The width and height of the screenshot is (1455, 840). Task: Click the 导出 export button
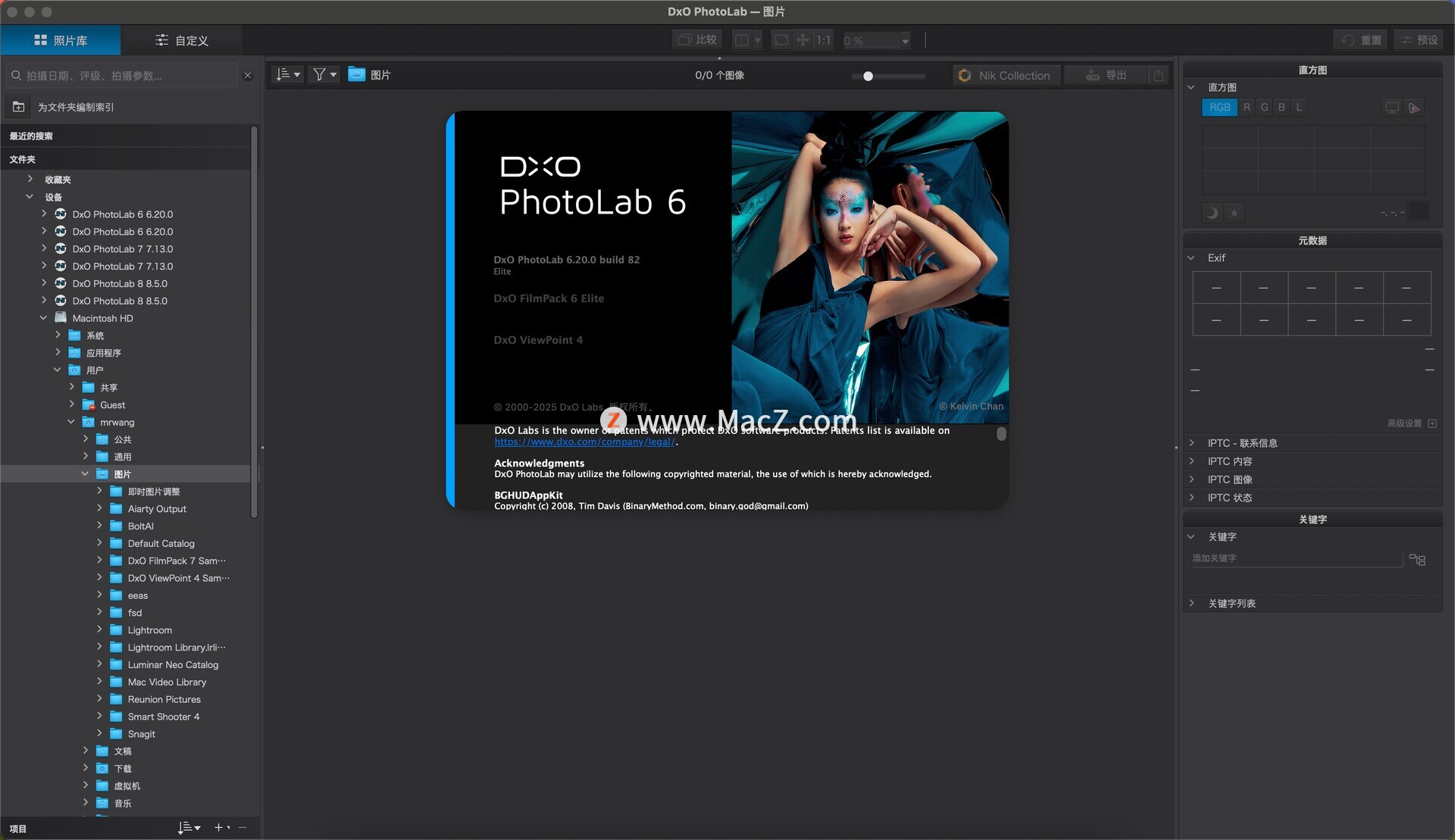pyautogui.click(x=1106, y=75)
